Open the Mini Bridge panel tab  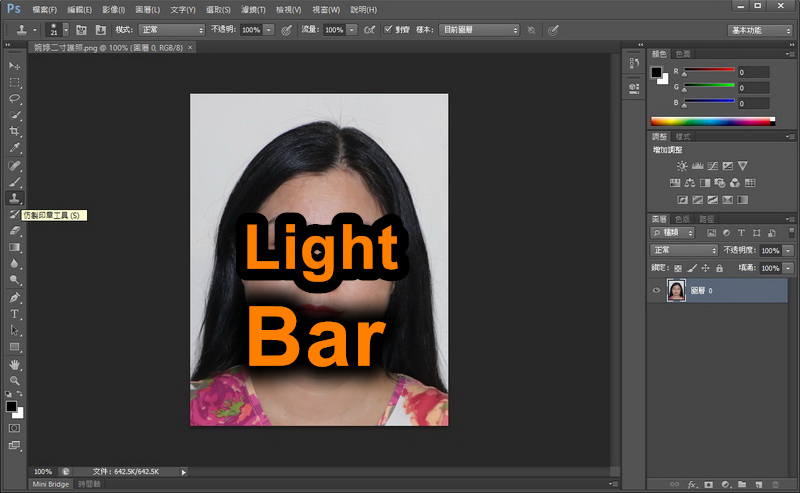tap(51, 484)
